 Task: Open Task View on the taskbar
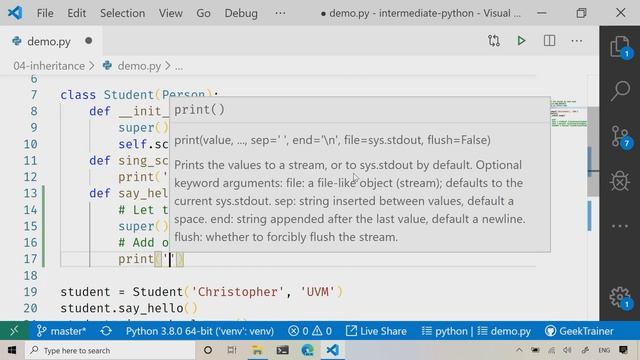(x=232, y=350)
